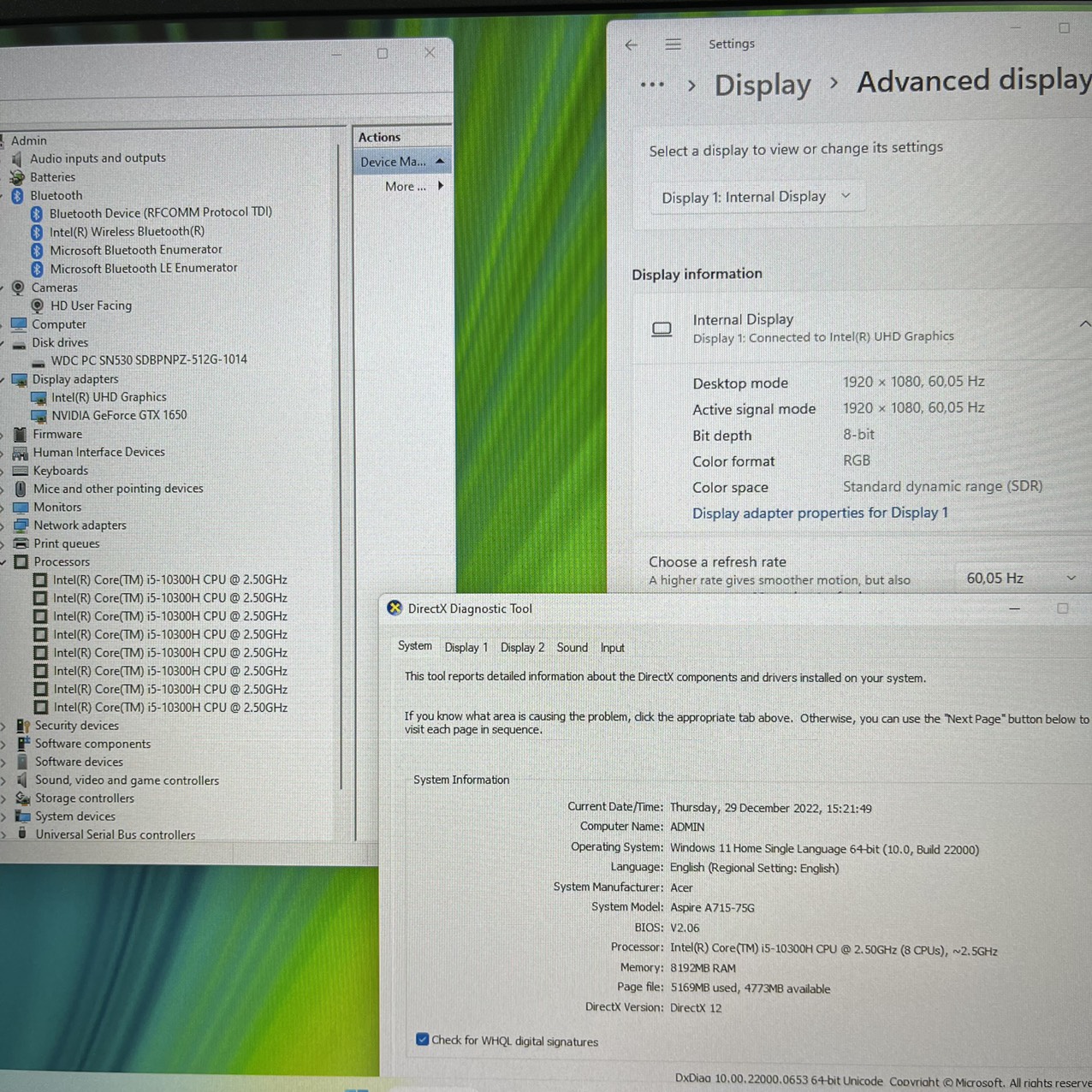Open Display adapter properties for Display 1

coord(820,513)
